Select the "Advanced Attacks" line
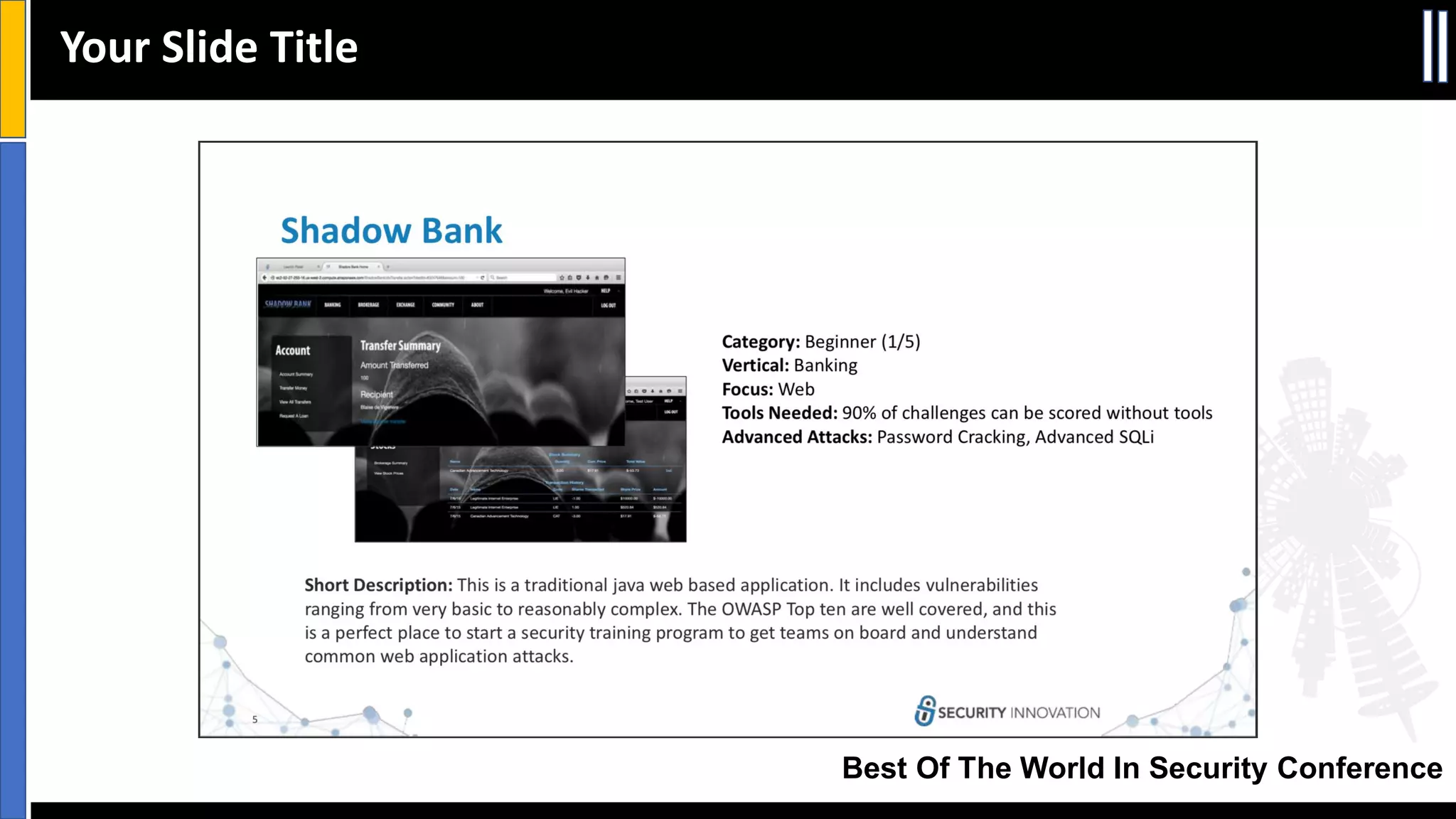 point(938,437)
